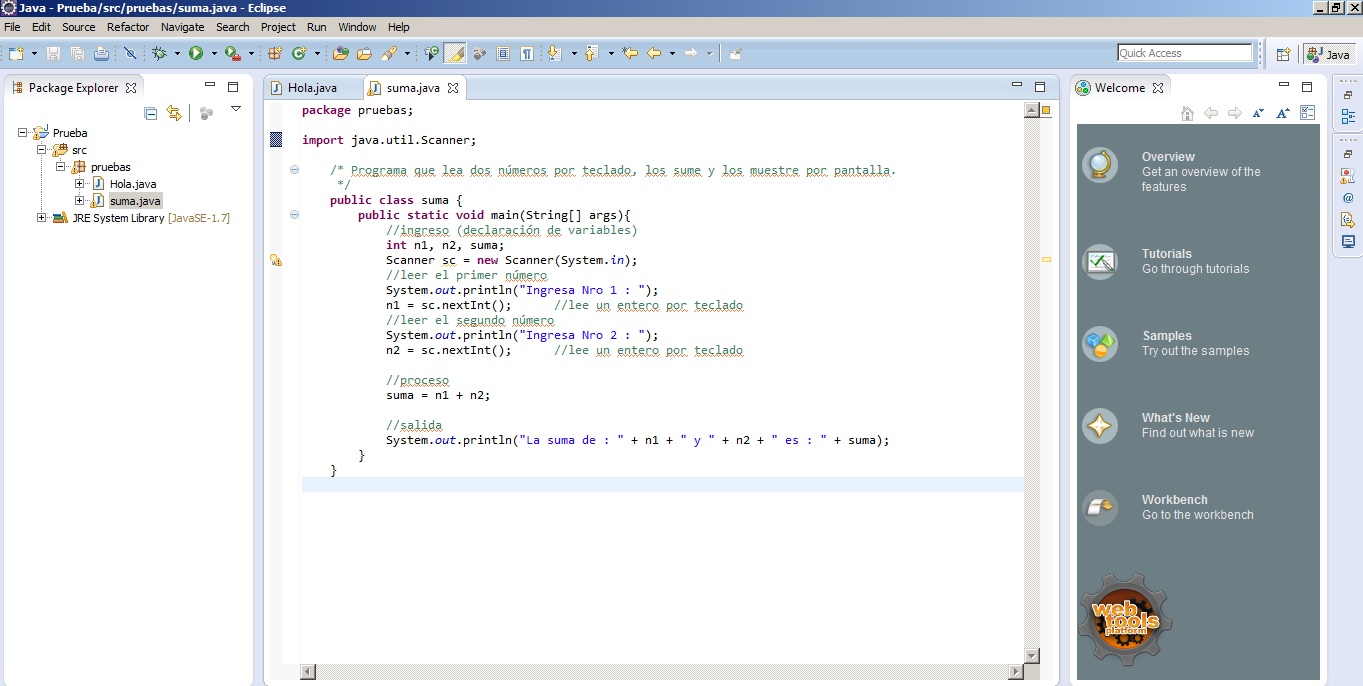Screen dimensions: 1363x686
Task: Save the current file
Action: (x=52, y=53)
